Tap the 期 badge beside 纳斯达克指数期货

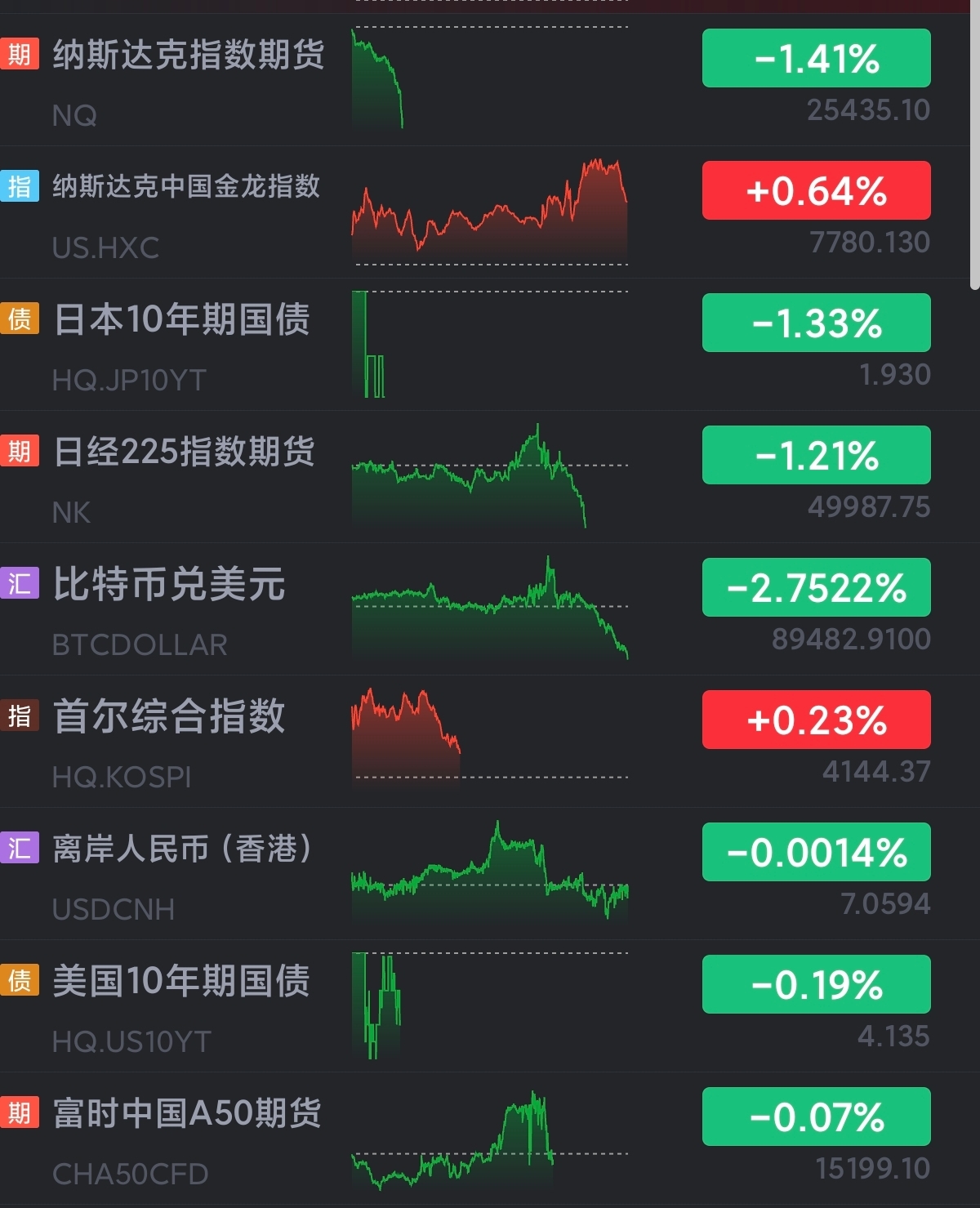[20, 55]
